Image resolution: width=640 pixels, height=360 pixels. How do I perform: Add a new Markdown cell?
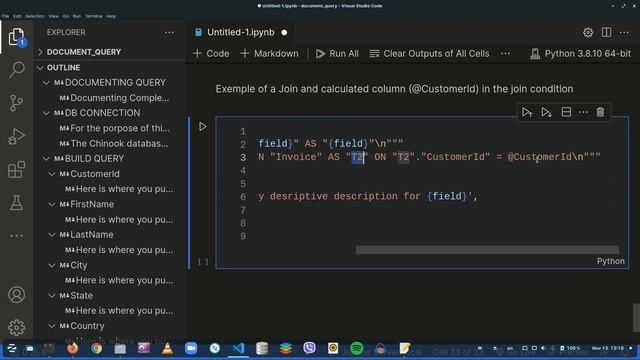pyautogui.click(x=269, y=53)
